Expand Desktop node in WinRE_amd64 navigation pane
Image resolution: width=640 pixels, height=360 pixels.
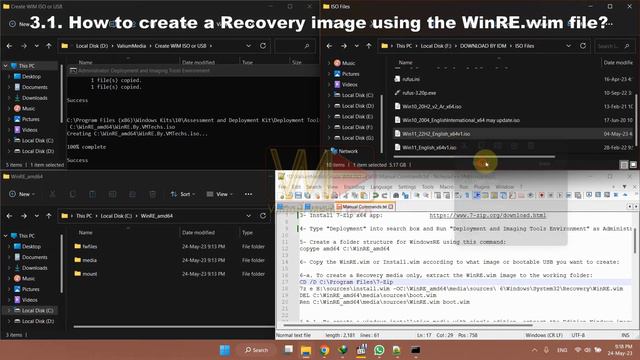click(x=9, y=247)
